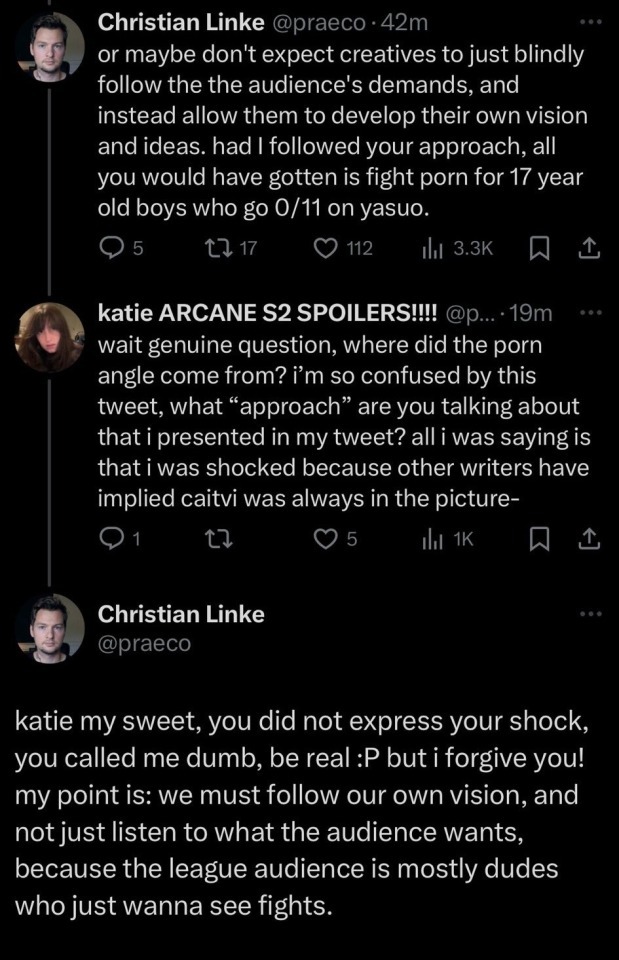The height and width of the screenshot is (960, 619).
Task: Retweet katie's genuine question tweet
Action: [217, 540]
